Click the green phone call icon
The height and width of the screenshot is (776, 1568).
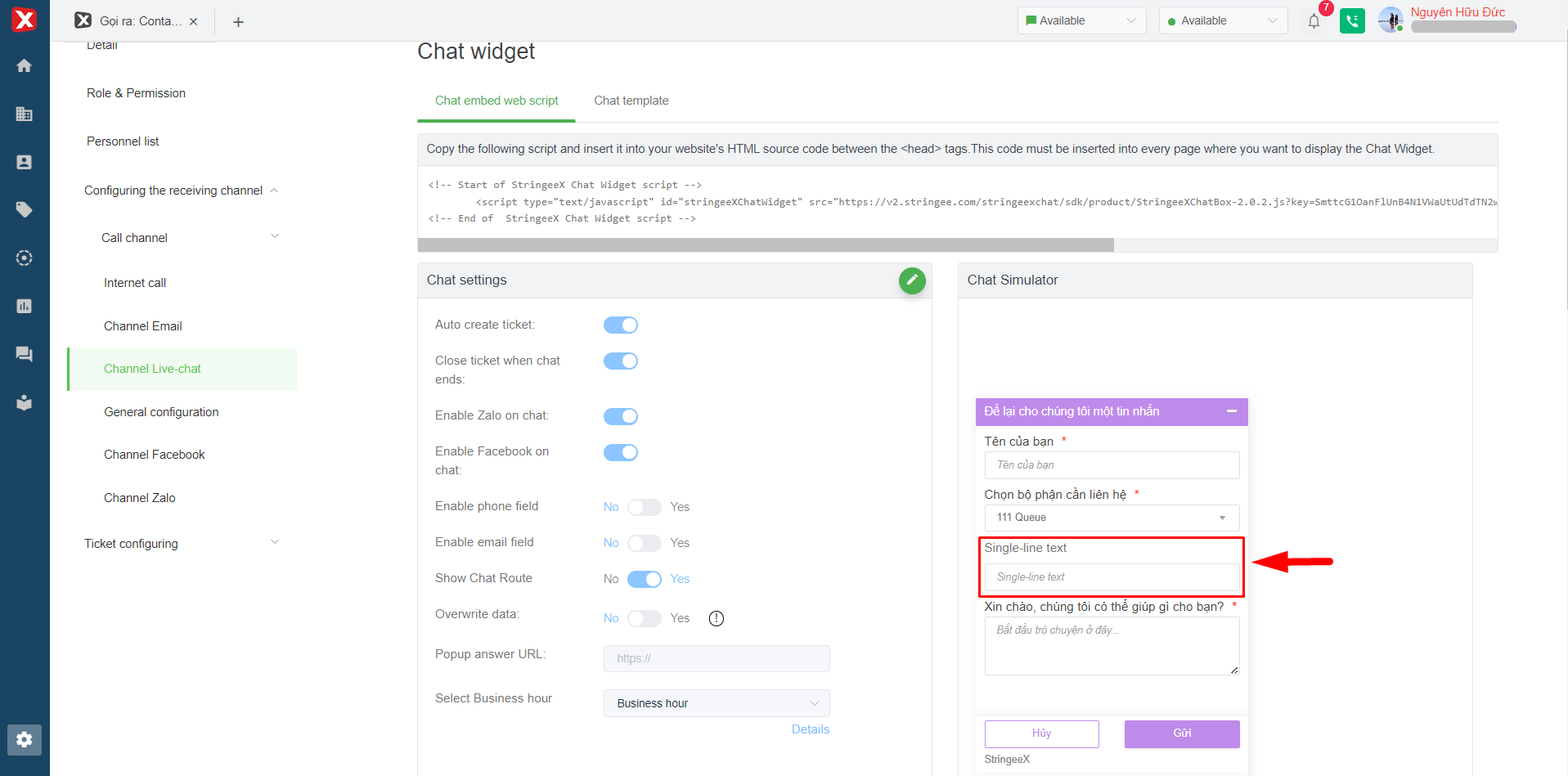click(x=1352, y=21)
